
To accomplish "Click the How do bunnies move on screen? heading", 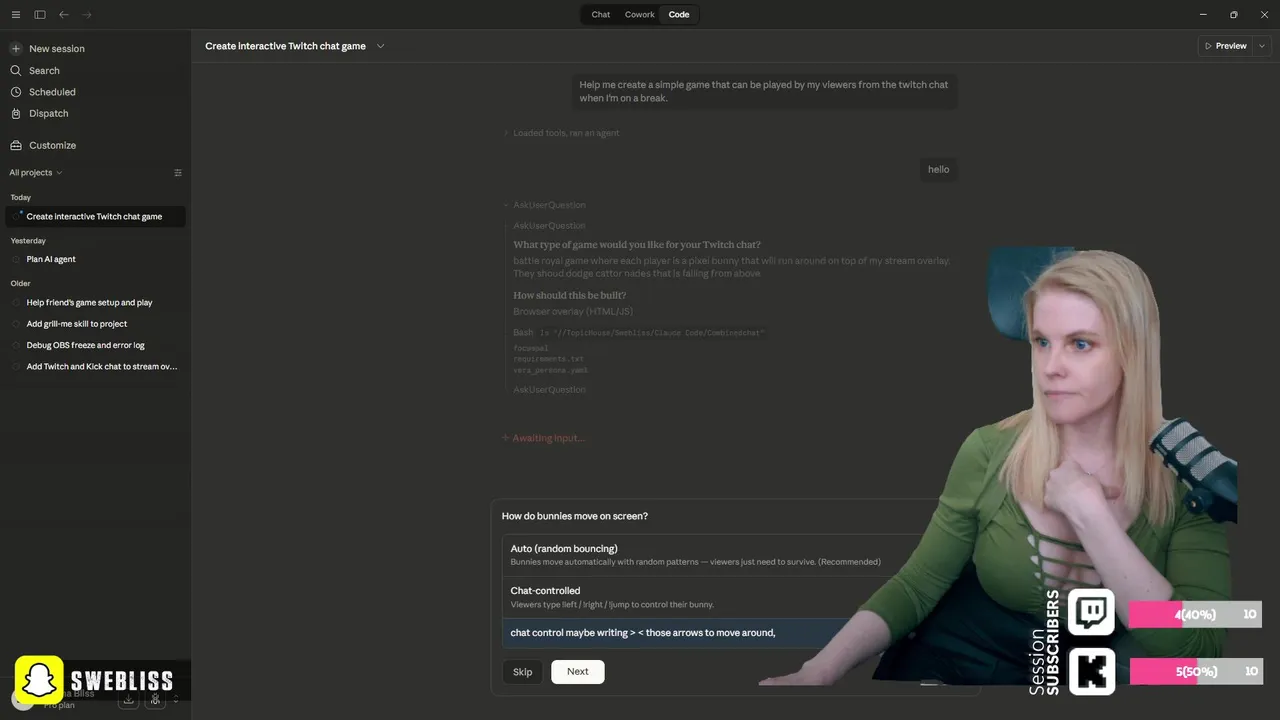I will pyautogui.click(x=575, y=516).
